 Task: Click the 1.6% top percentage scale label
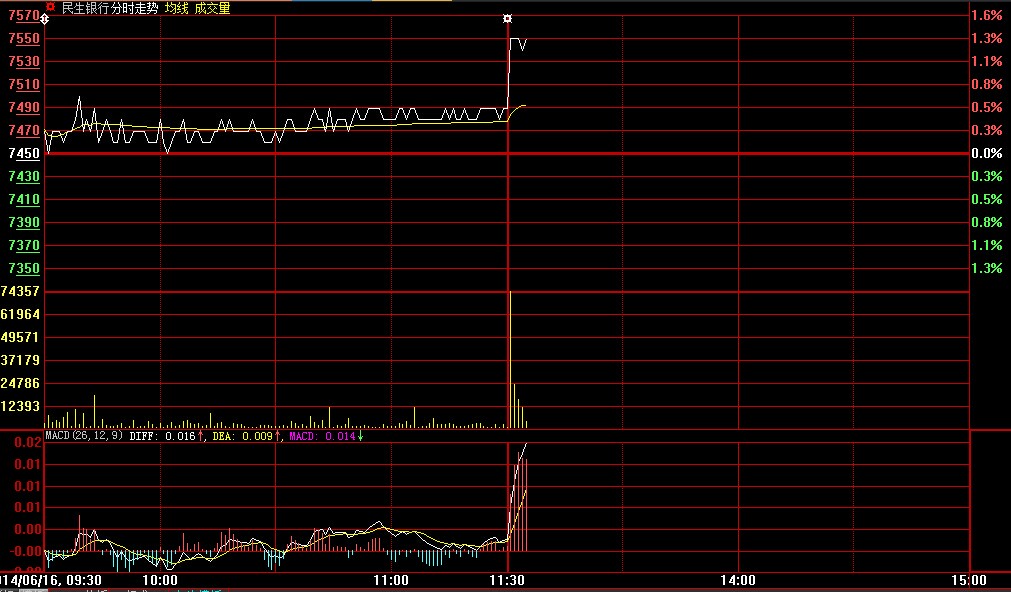pos(986,15)
